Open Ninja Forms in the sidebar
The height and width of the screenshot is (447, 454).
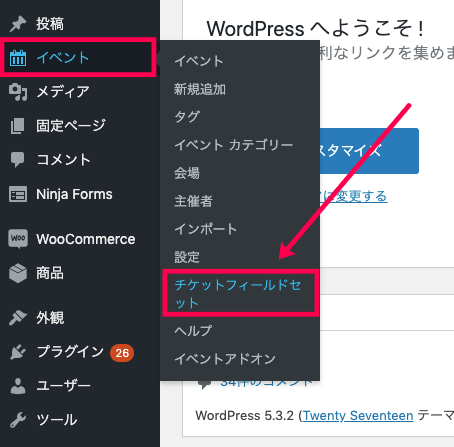point(74,194)
